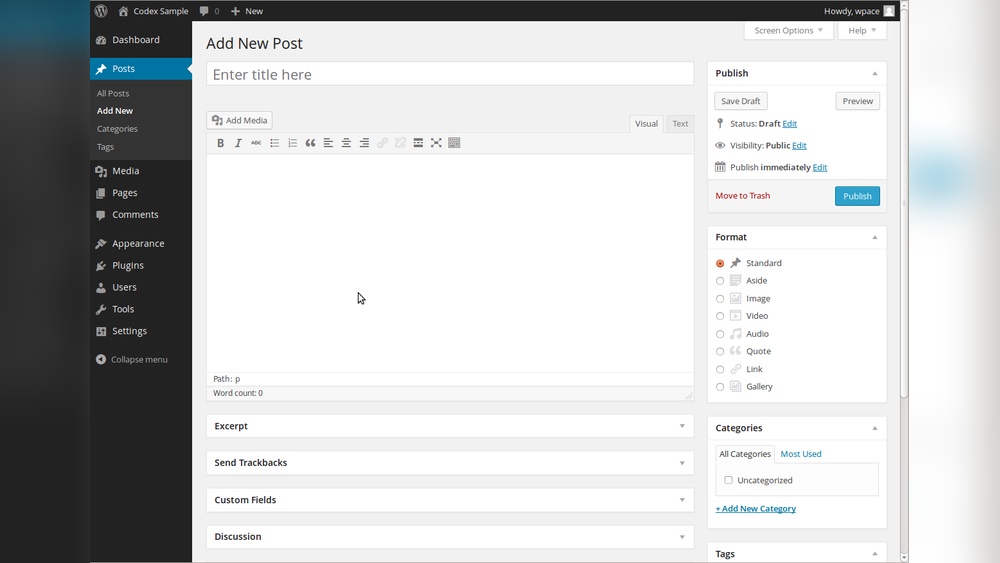The height and width of the screenshot is (563, 1000).
Task: Align text right
Action: pyautogui.click(x=364, y=143)
